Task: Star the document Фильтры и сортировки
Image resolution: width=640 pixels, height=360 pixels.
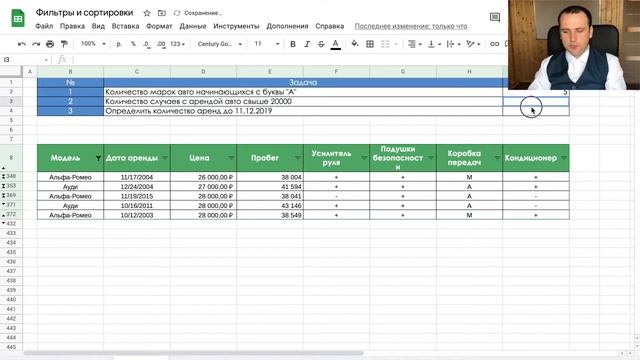Action: pyautogui.click(x=147, y=13)
